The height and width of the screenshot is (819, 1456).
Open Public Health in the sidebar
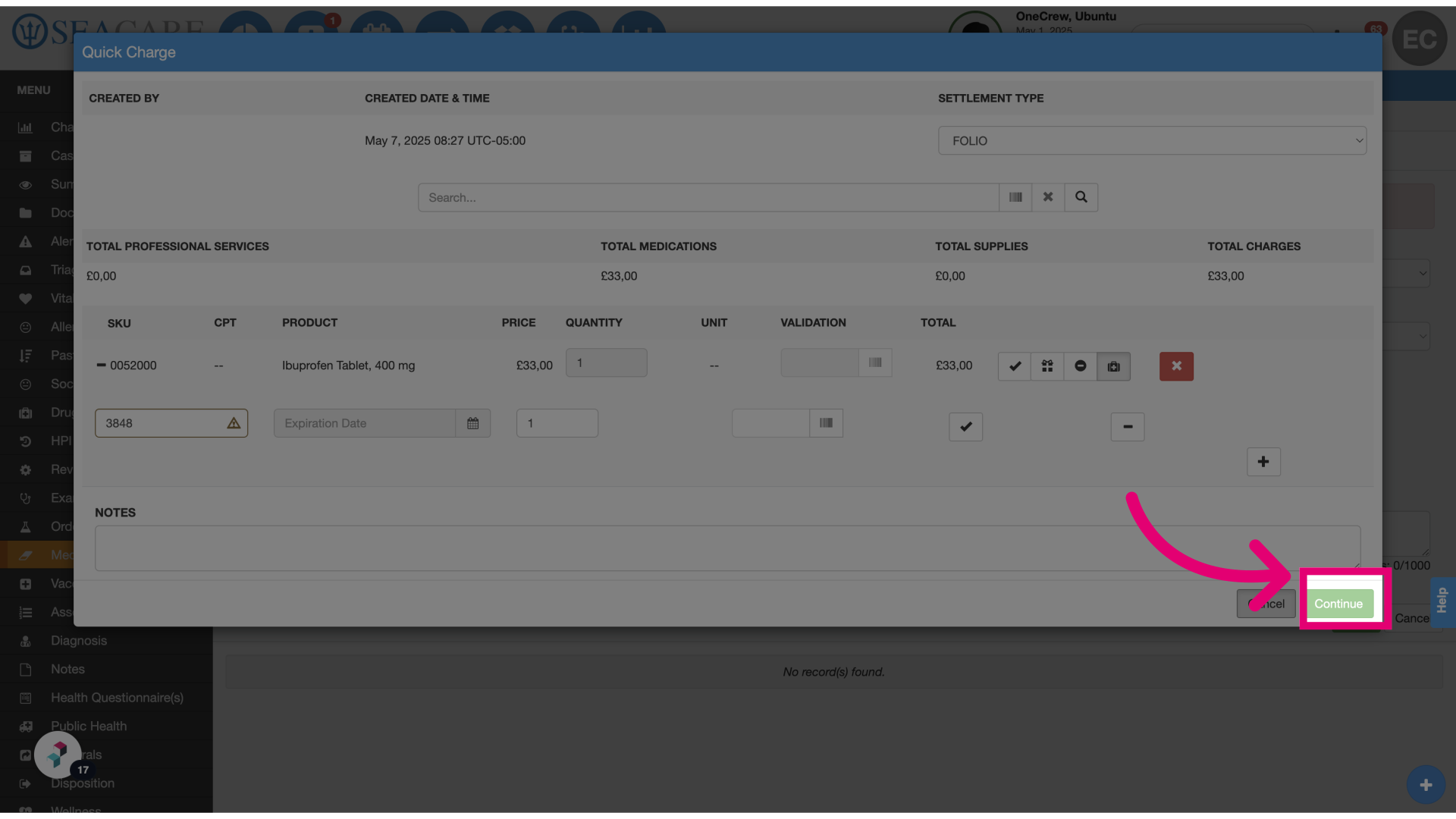pos(89,726)
